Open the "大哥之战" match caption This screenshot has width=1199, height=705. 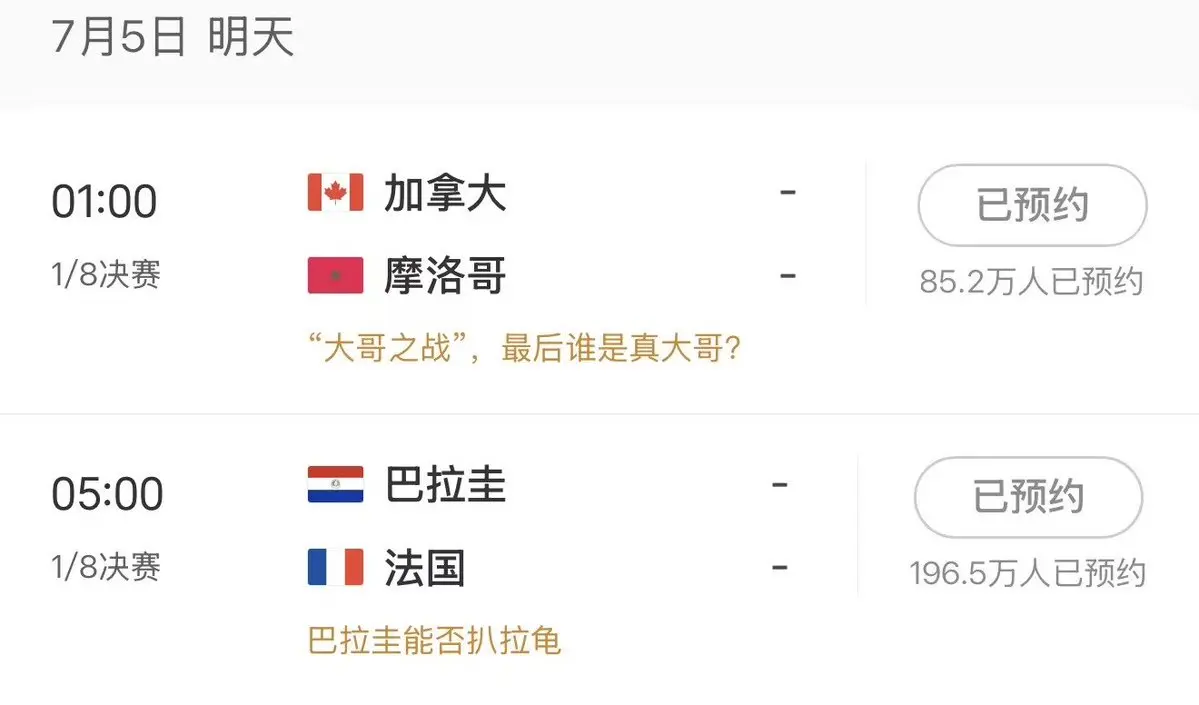pyautogui.click(x=525, y=348)
